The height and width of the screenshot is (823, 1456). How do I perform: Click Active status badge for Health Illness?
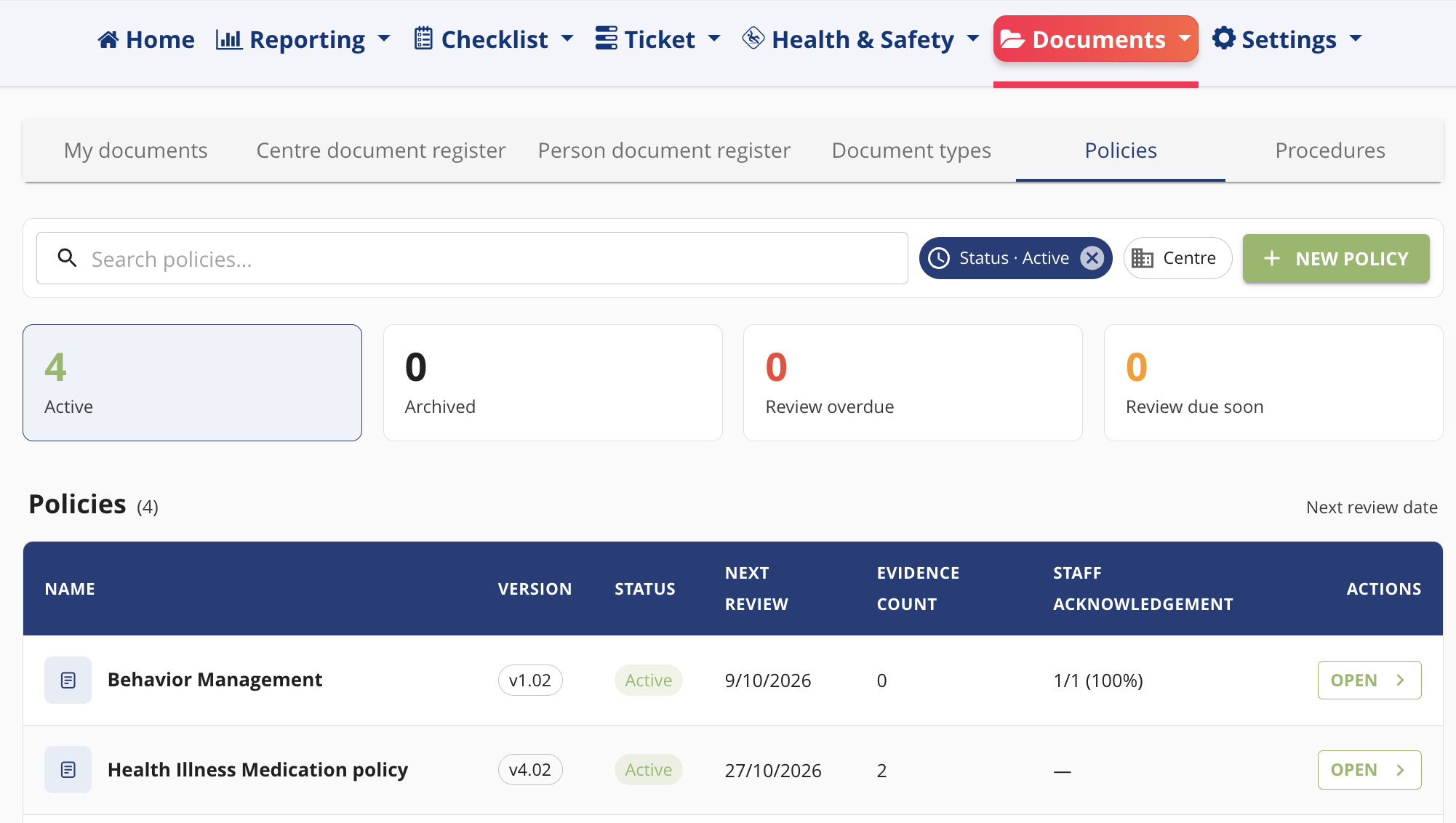pyautogui.click(x=648, y=769)
